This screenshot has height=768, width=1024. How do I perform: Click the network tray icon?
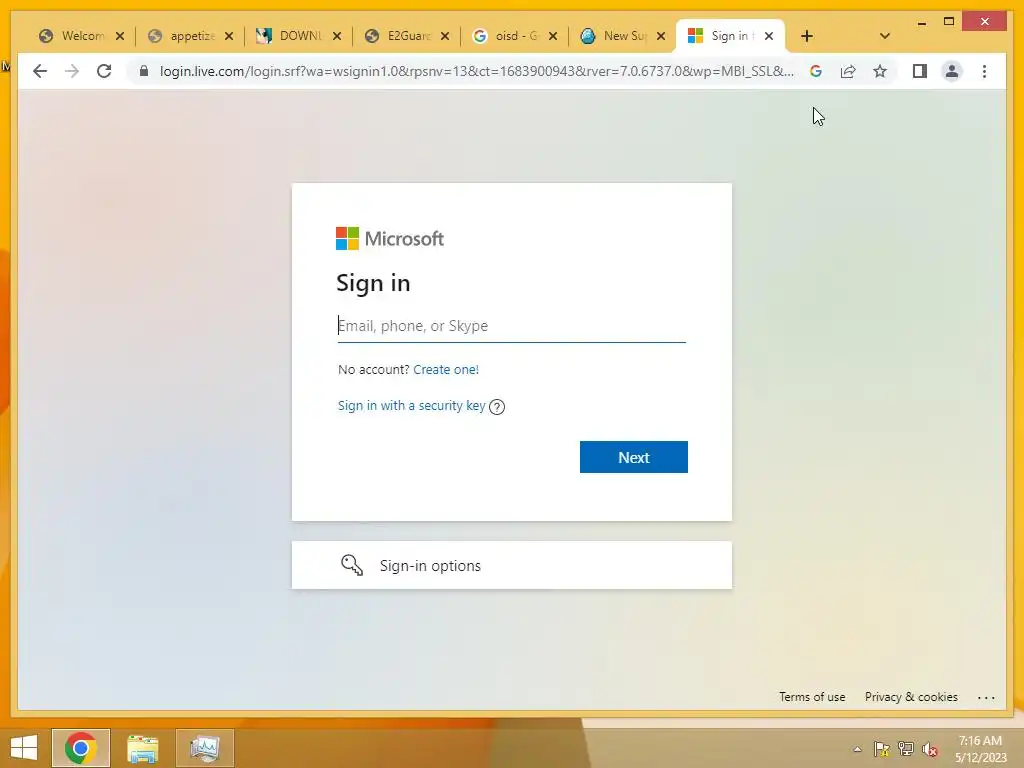coord(906,749)
